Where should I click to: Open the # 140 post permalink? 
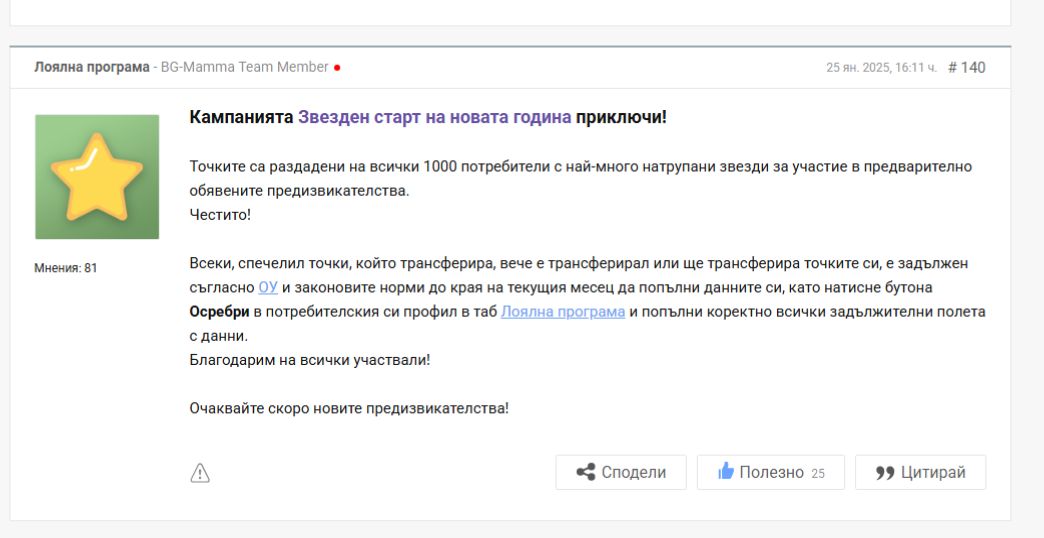(966, 67)
